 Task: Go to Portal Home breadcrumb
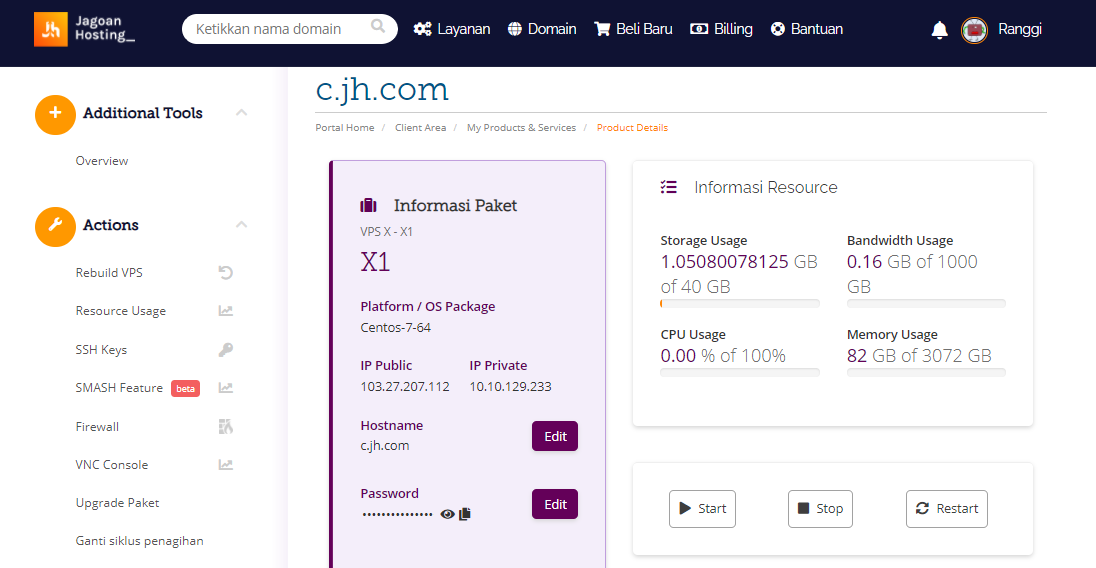pos(345,128)
